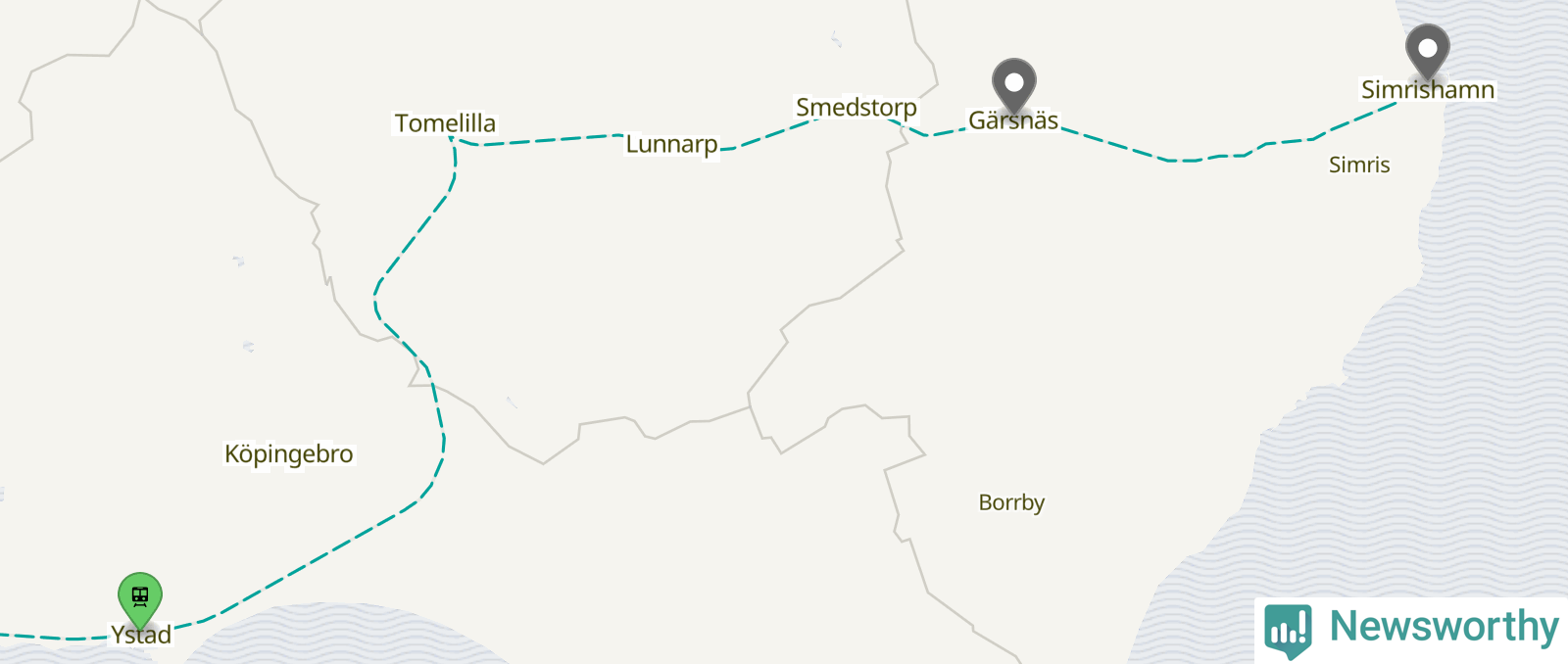Select the gray pin above Gärsnäs
The image size is (1568, 664).
pyautogui.click(x=1013, y=84)
